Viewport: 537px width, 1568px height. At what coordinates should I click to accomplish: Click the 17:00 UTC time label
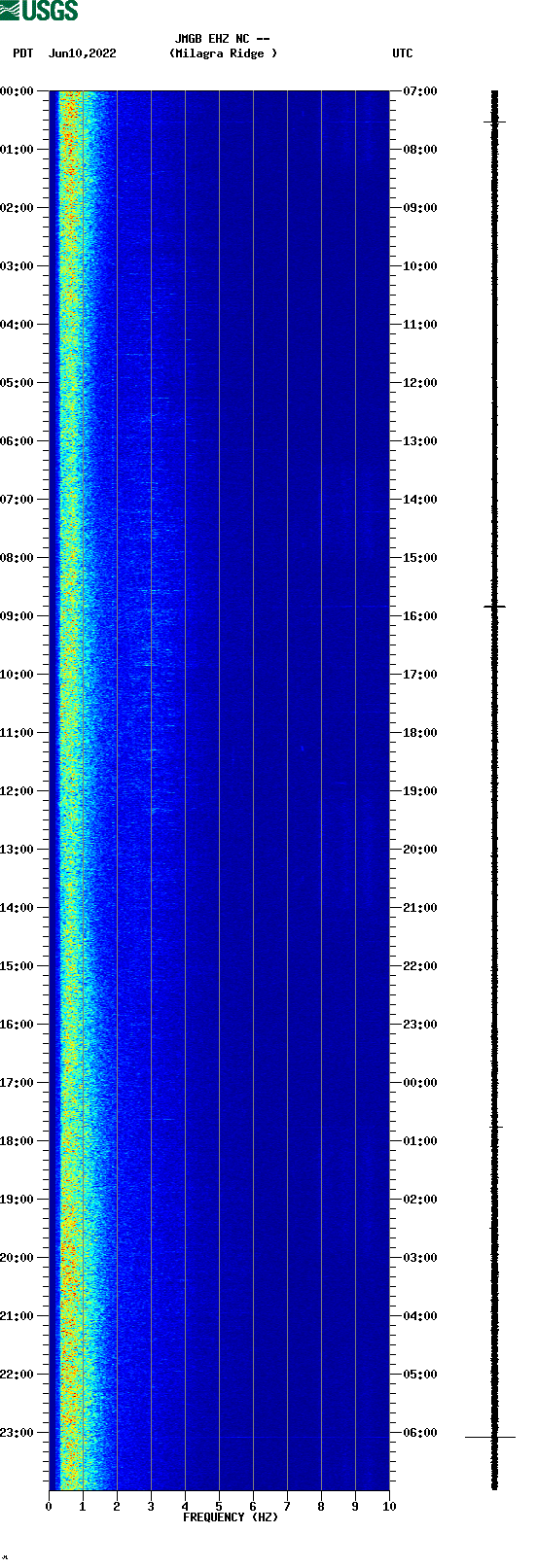[x=420, y=675]
